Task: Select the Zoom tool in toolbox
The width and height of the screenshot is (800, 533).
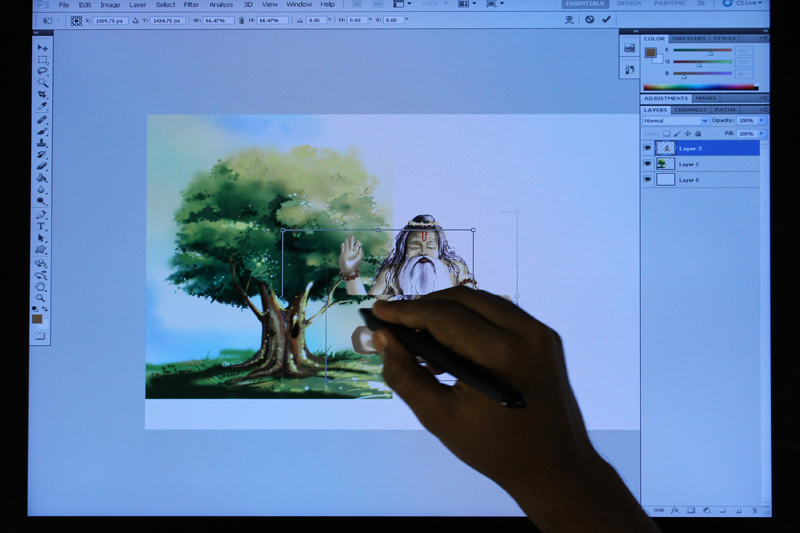Action: (41, 297)
